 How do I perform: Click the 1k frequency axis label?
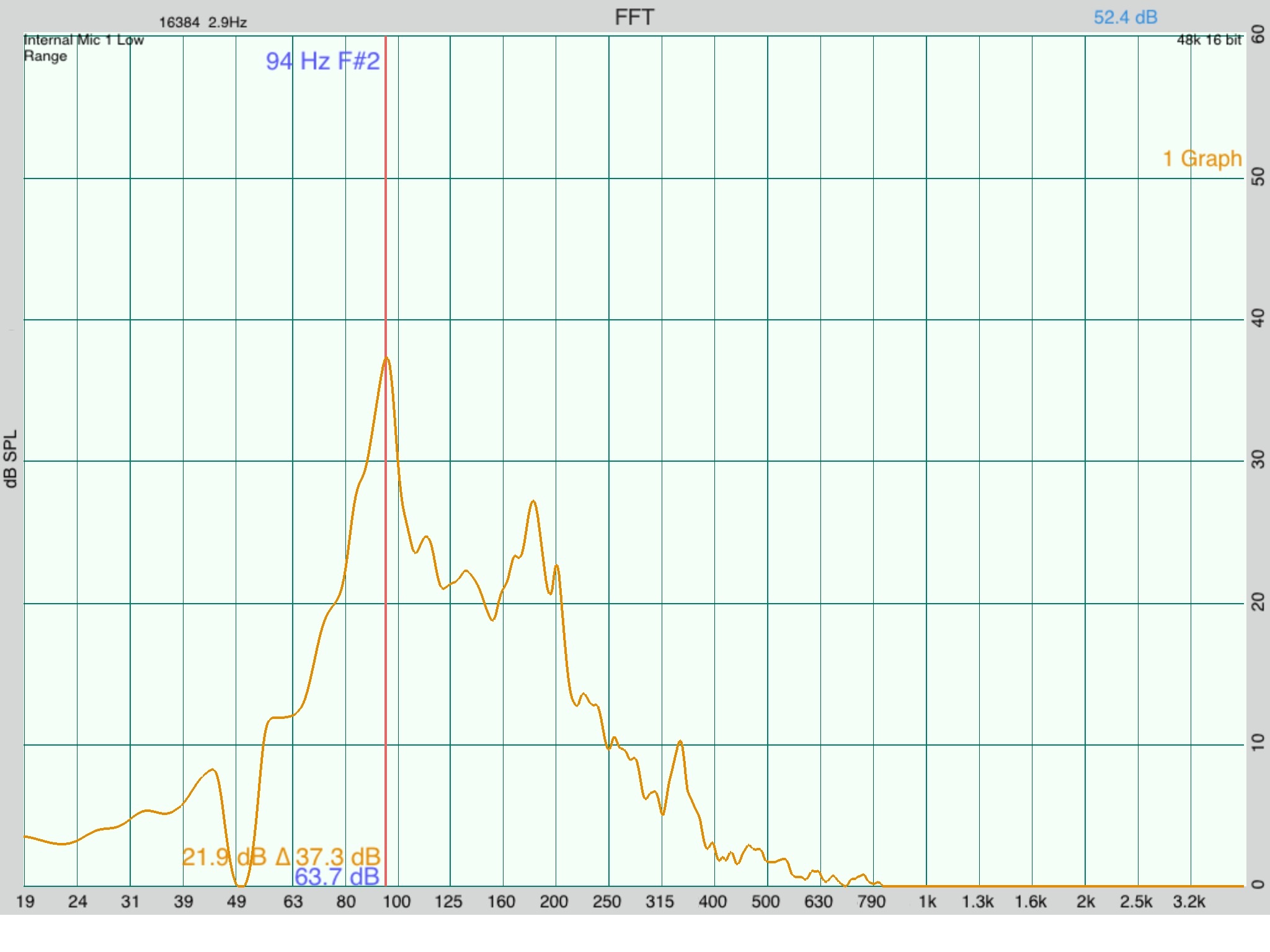click(x=927, y=902)
